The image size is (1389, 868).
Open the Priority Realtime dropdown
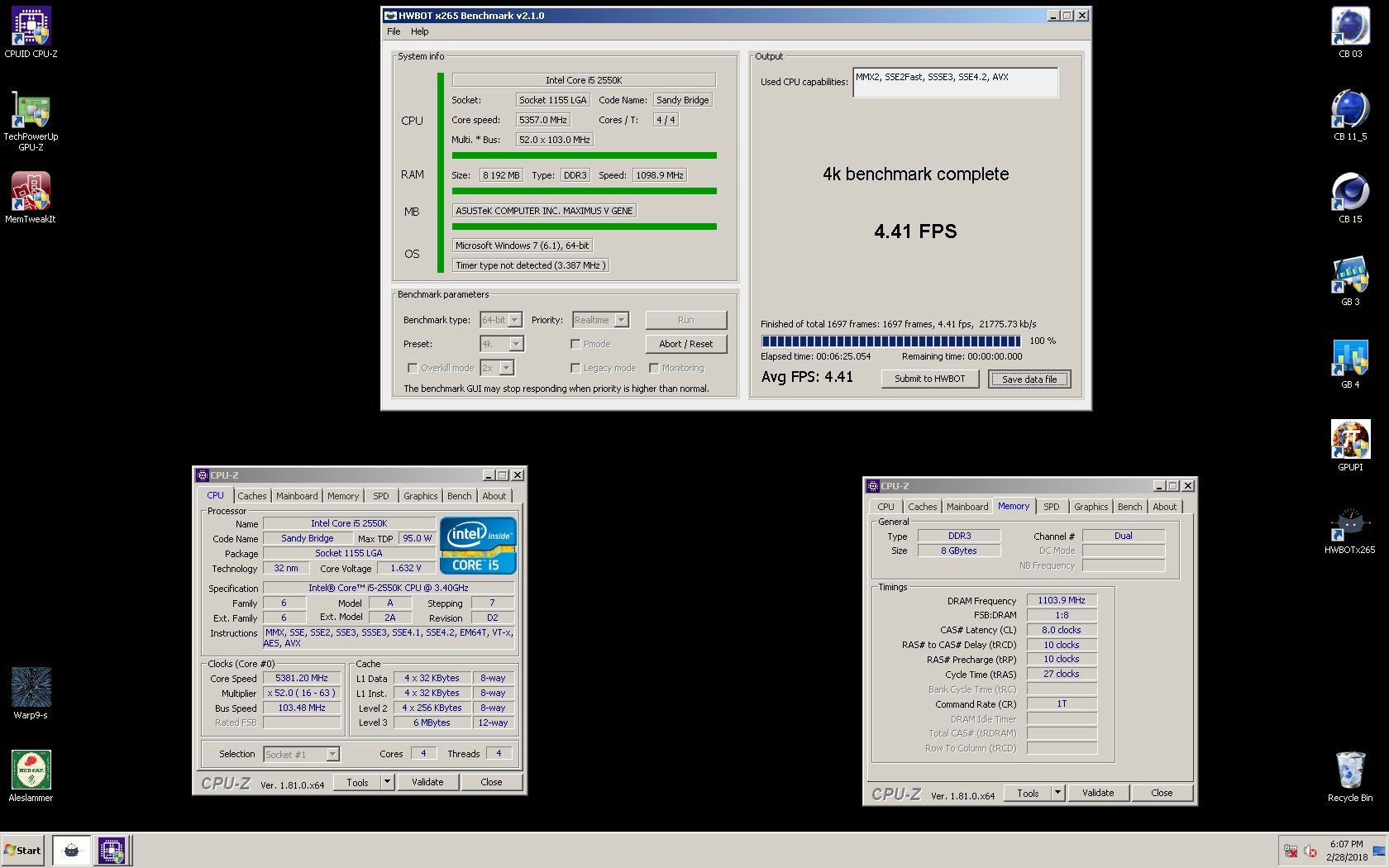tap(600, 320)
